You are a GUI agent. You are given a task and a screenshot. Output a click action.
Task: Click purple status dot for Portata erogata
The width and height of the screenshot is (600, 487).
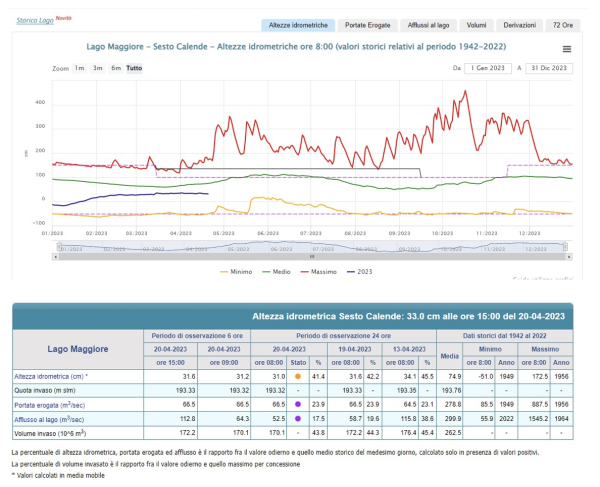coord(298,401)
